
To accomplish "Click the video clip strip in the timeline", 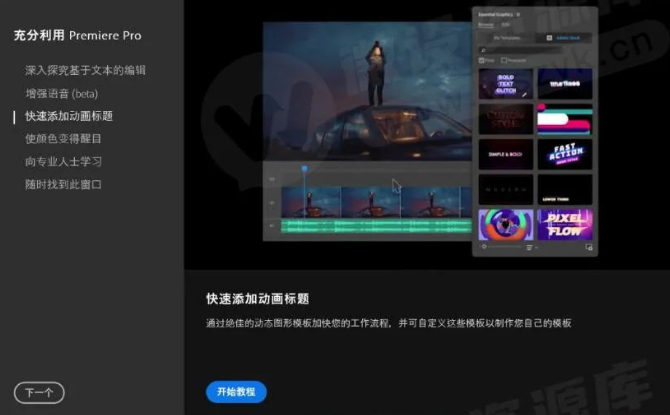I will pyautogui.click(x=376, y=202).
